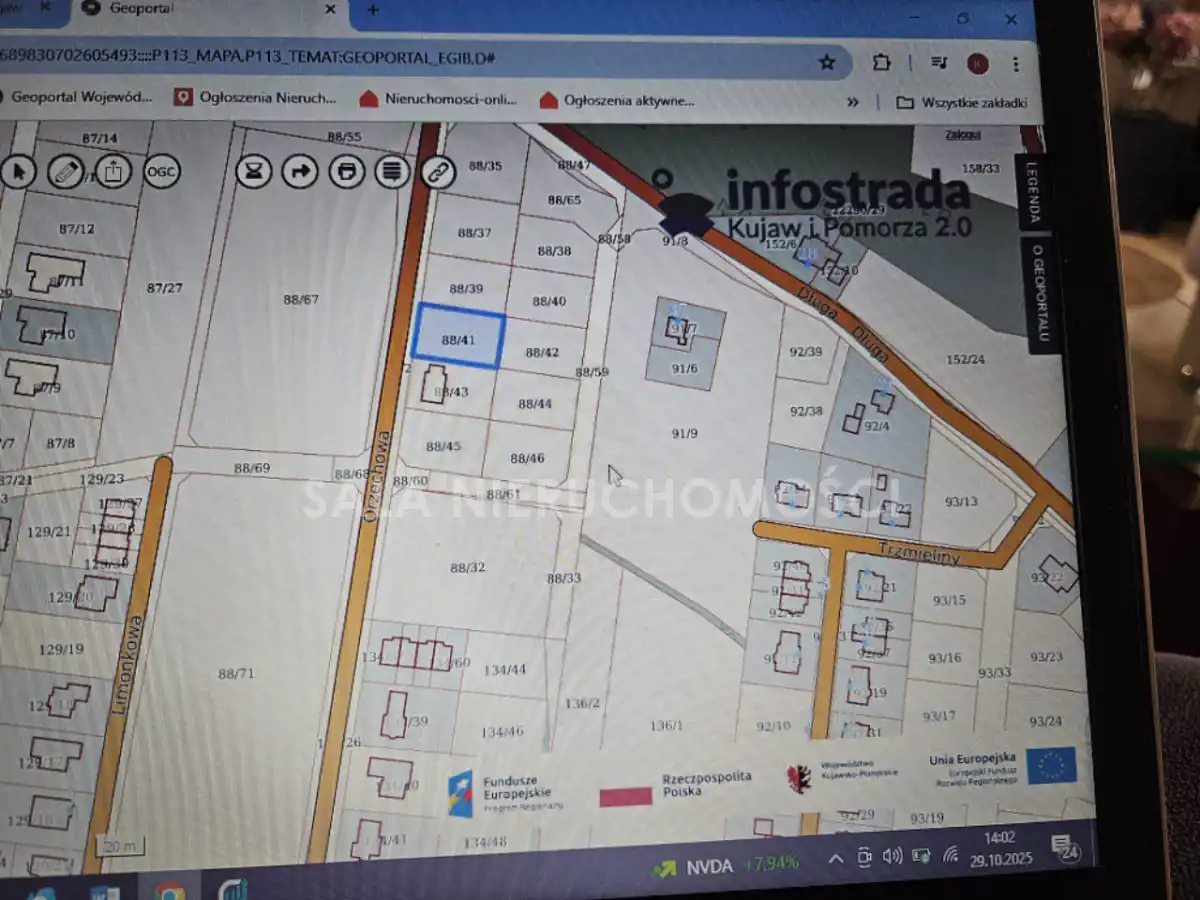Click the Zaloguj login link
This screenshot has width=1200, height=900.
coord(966,134)
